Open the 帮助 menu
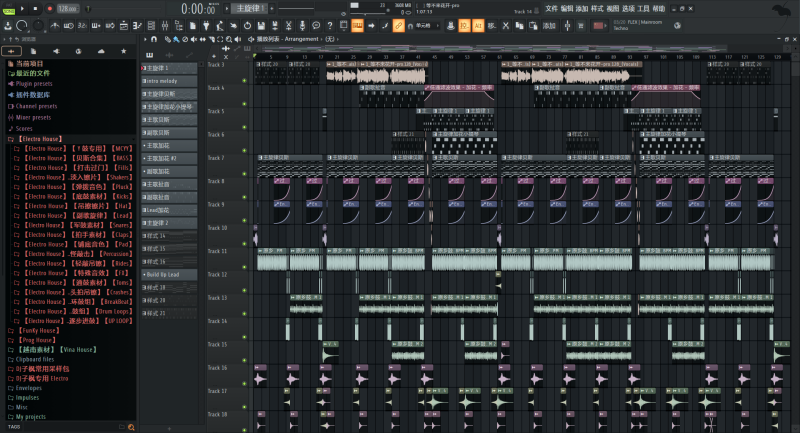The image size is (800, 433). pos(659,9)
